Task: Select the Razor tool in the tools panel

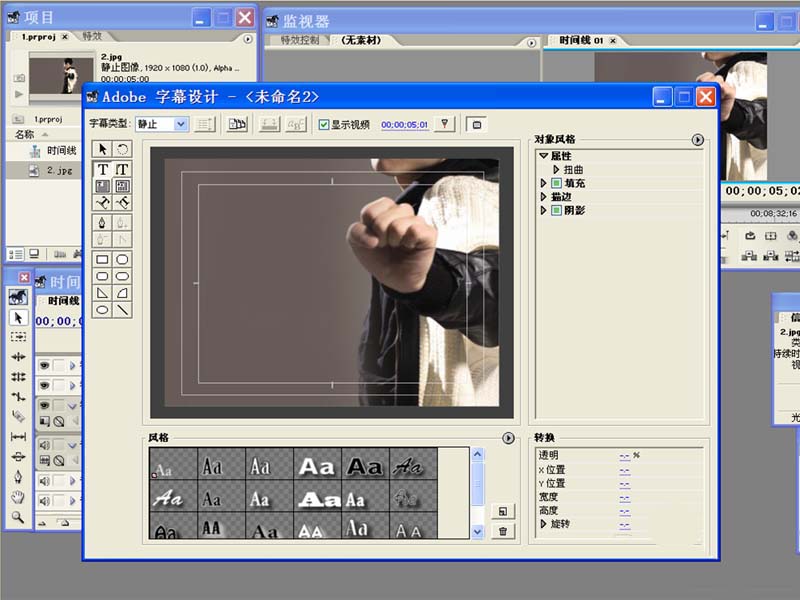Action: (18, 416)
